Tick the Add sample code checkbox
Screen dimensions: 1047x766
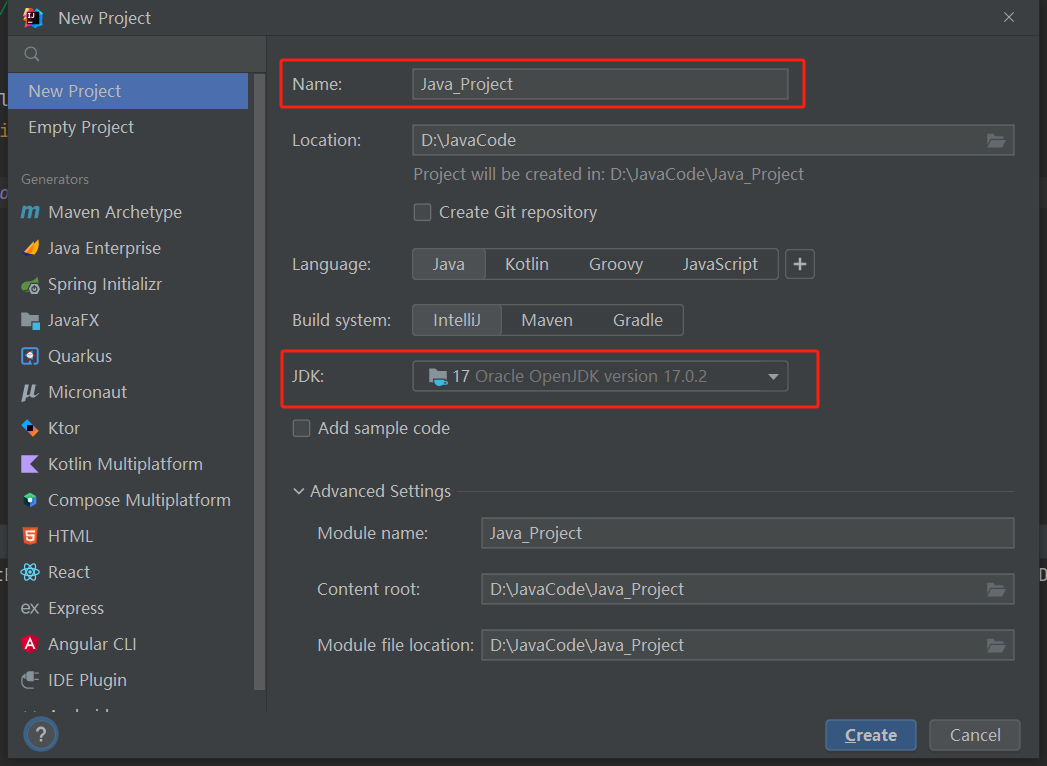click(x=302, y=429)
